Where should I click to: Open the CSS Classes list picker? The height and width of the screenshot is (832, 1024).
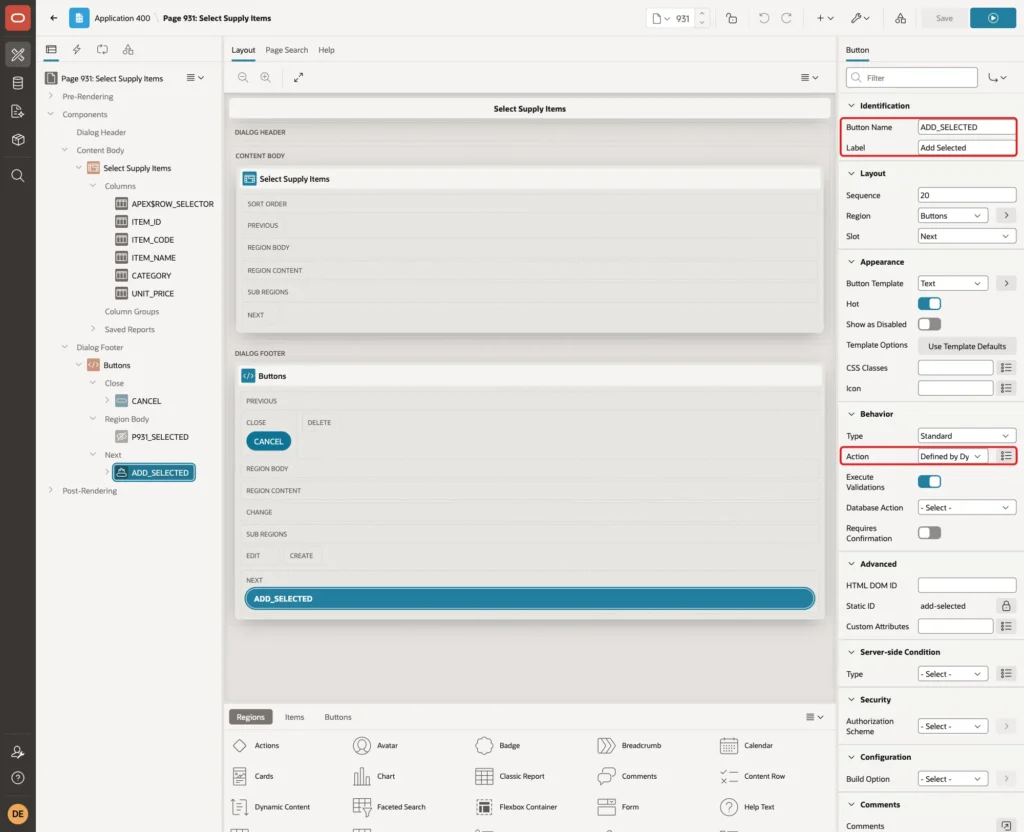tap(1006, 368)
